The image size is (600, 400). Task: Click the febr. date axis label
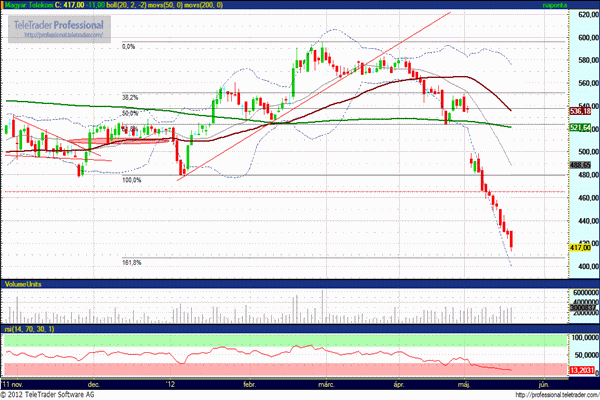click(x=249, y=384)
